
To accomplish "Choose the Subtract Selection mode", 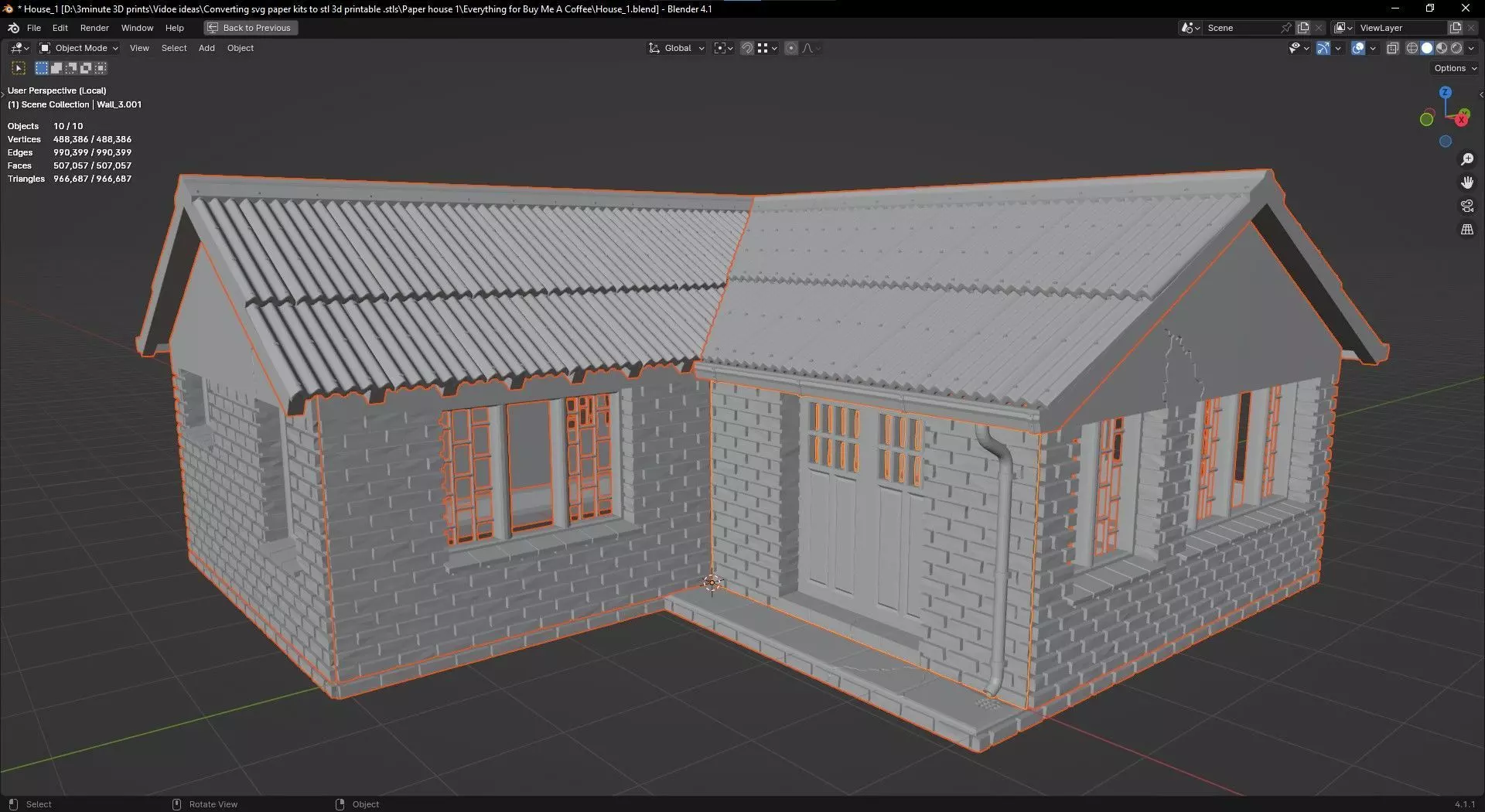I will [x=71, y=68].
